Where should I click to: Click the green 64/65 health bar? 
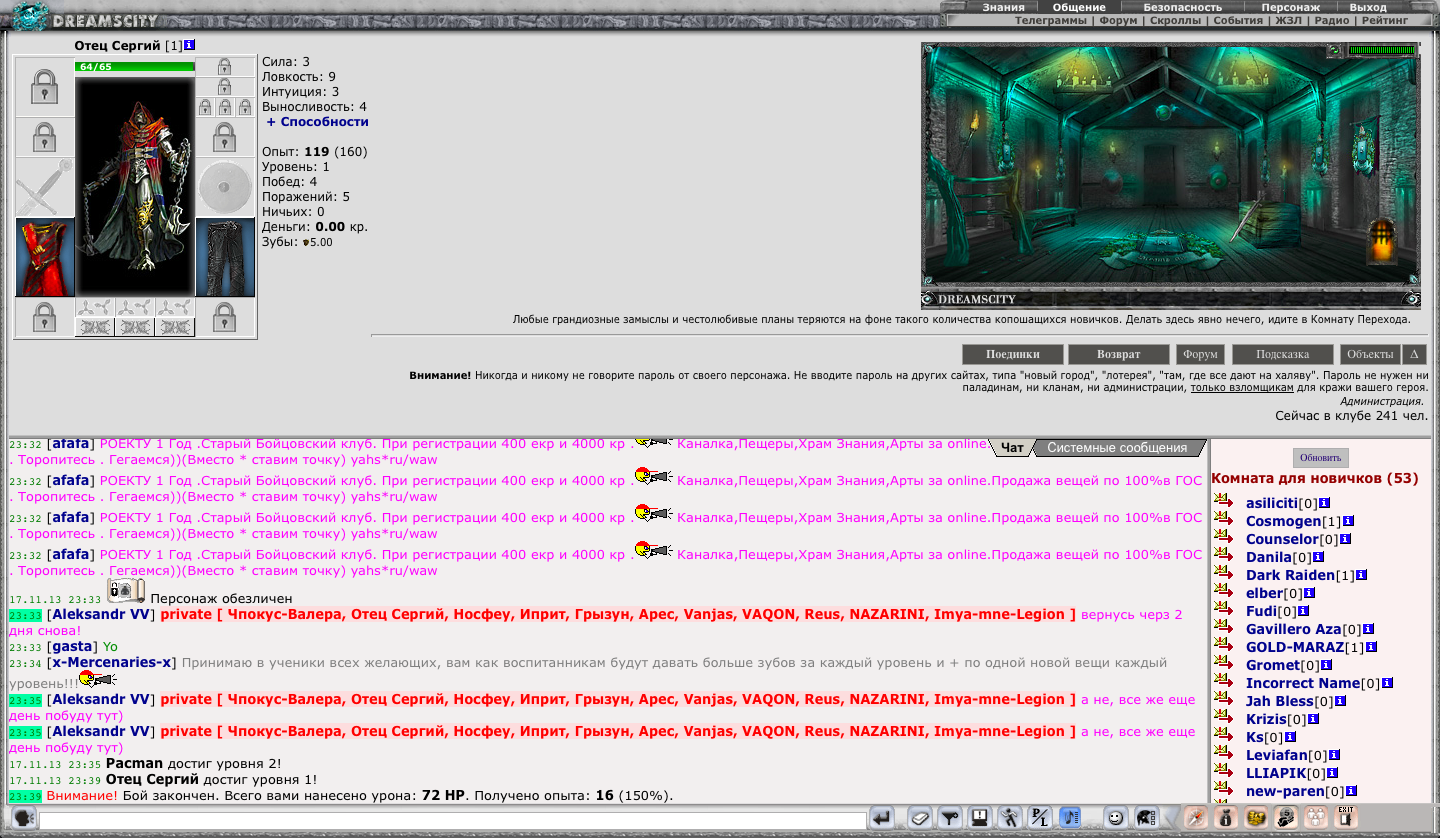(135, 67)
